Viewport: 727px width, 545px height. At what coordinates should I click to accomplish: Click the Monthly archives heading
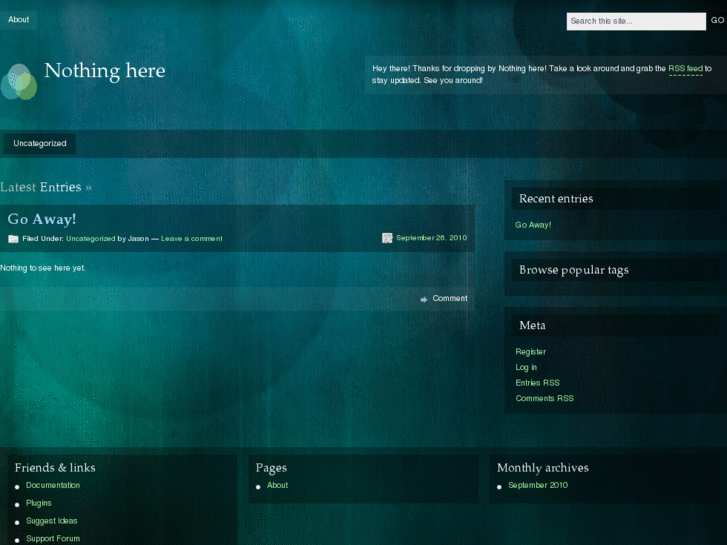click(x=543, y=468)
